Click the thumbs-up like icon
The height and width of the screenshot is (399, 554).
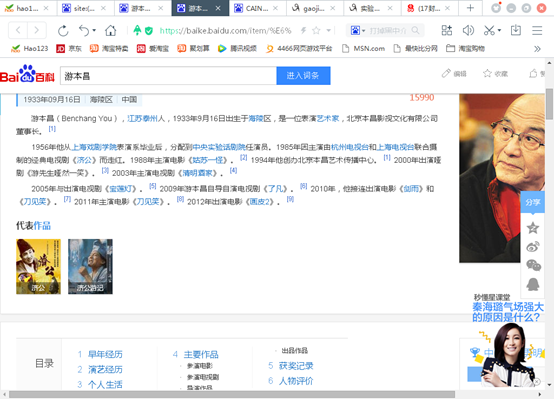coord(533,74)
